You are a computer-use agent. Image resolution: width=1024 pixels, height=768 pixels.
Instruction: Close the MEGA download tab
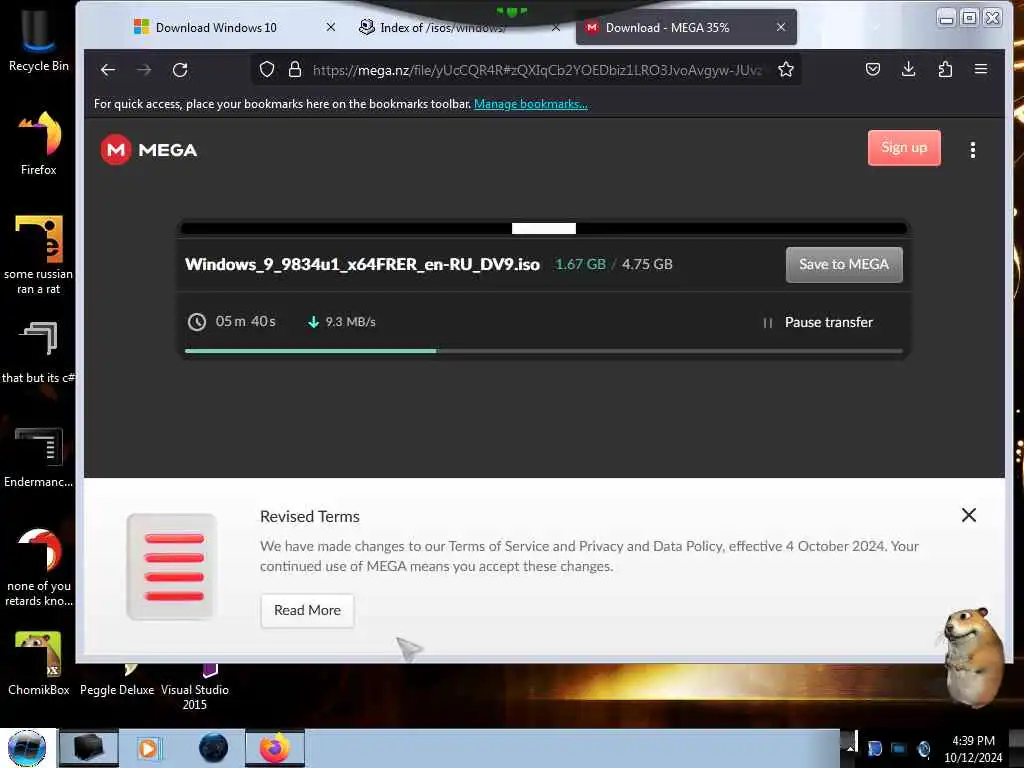(781, 27)
